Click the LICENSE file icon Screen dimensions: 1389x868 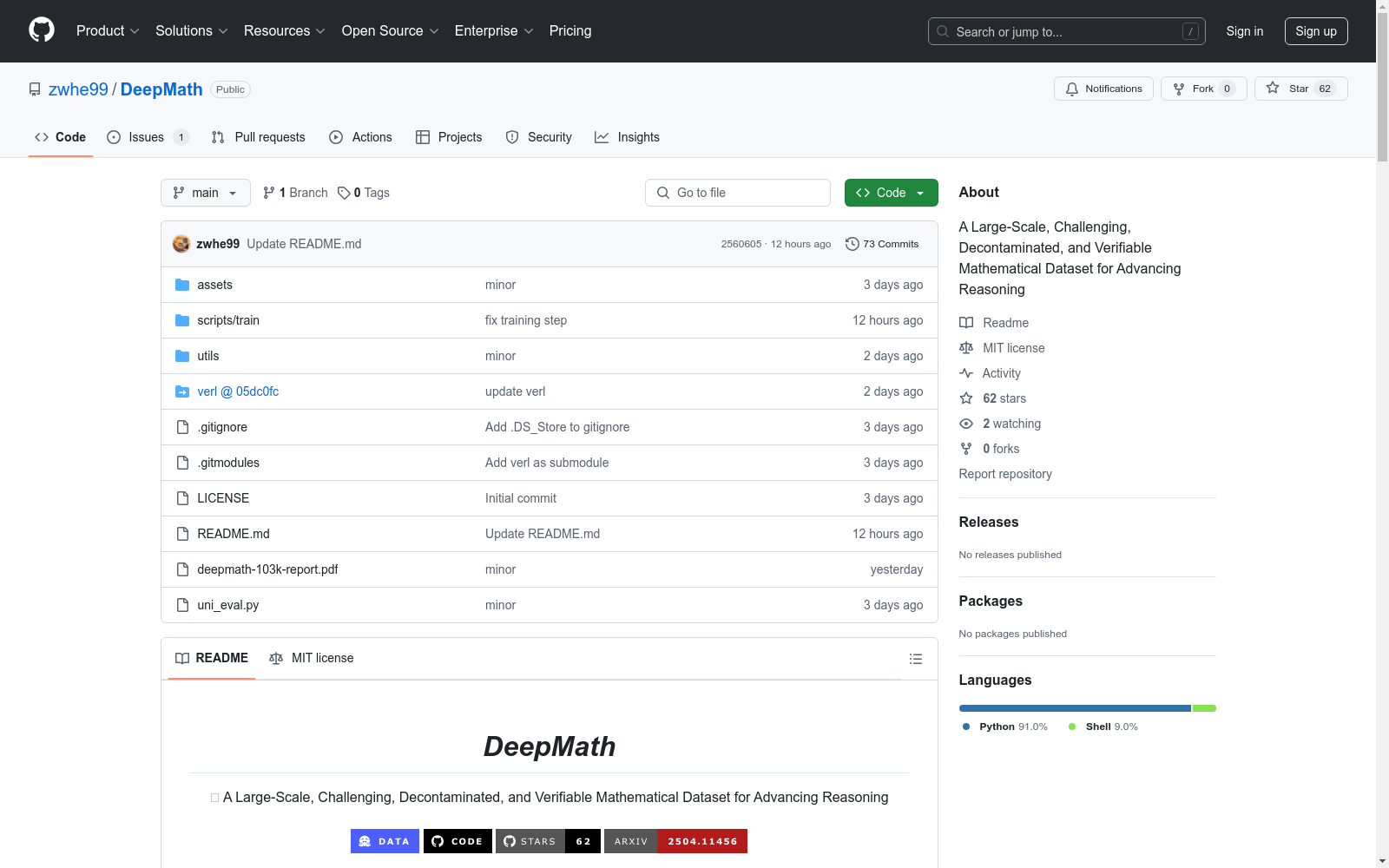pyautogui.click(x=182, y=498)
